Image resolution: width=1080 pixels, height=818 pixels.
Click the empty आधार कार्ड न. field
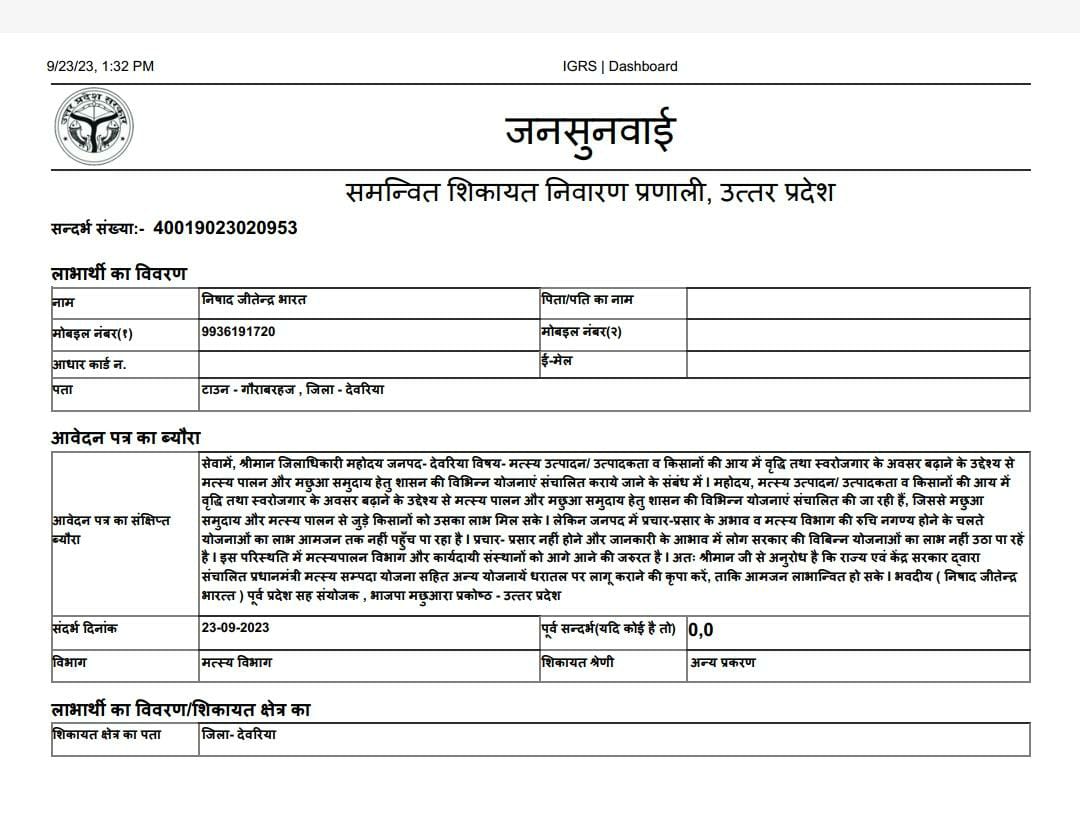pos(368,364)
